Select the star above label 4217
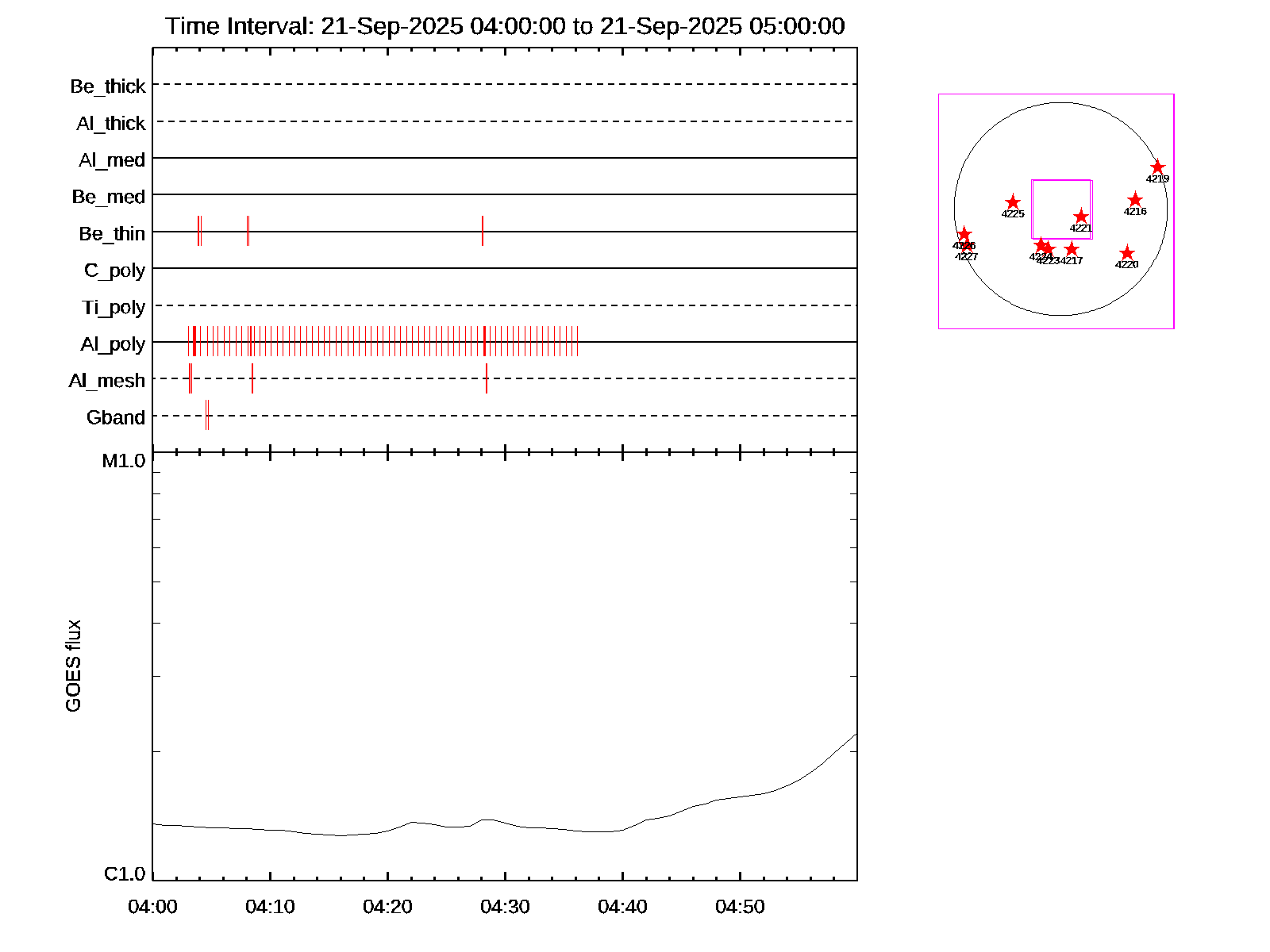 click(x=1072, y=249)
